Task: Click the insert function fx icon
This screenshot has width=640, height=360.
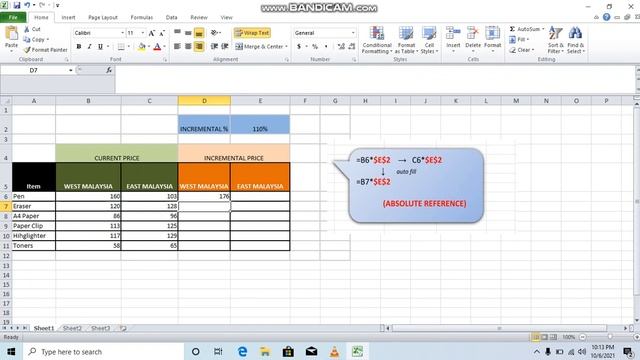Action: point(109,70)
